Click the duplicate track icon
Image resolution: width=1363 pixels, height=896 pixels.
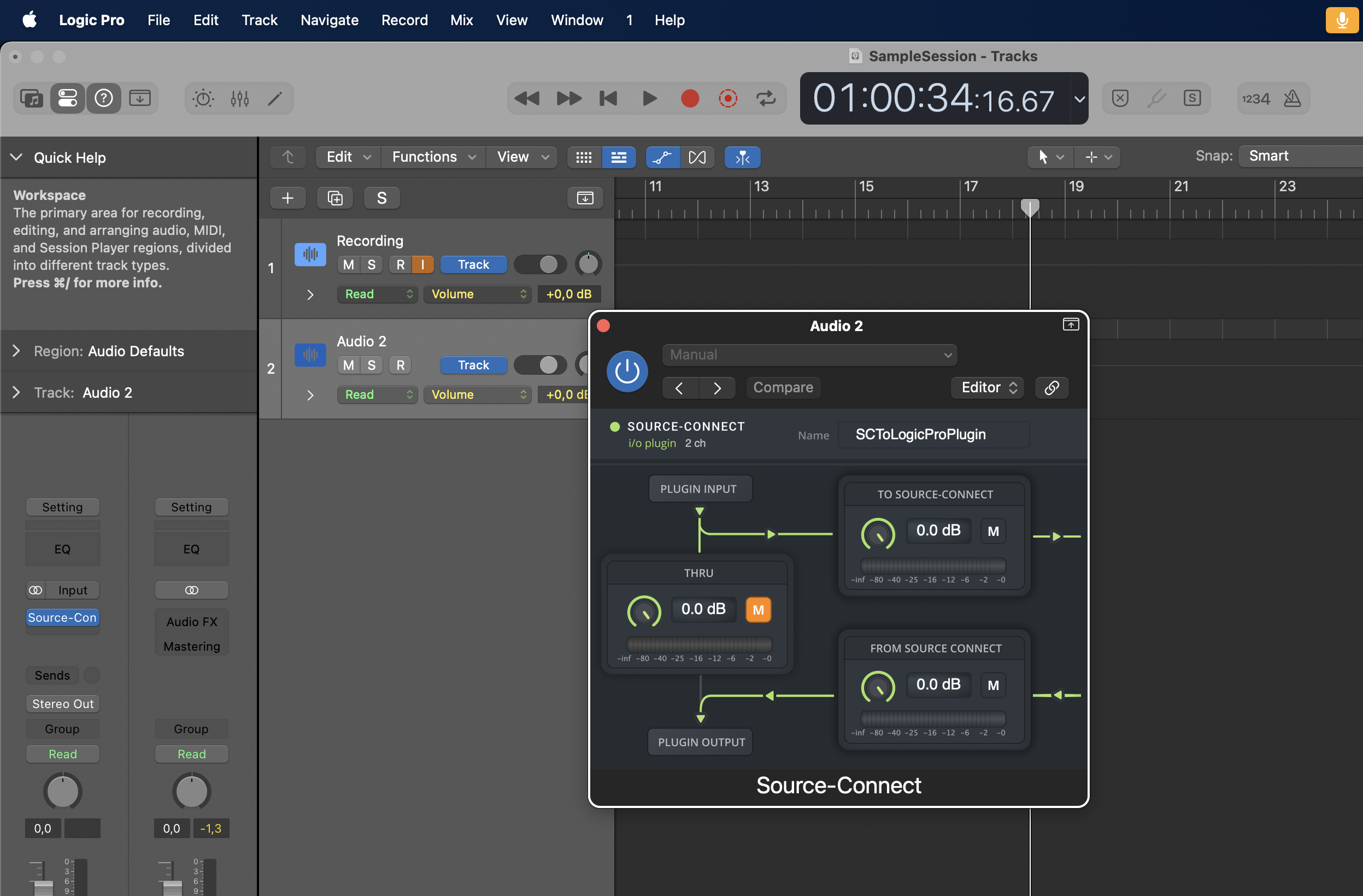tap(335, 198)
